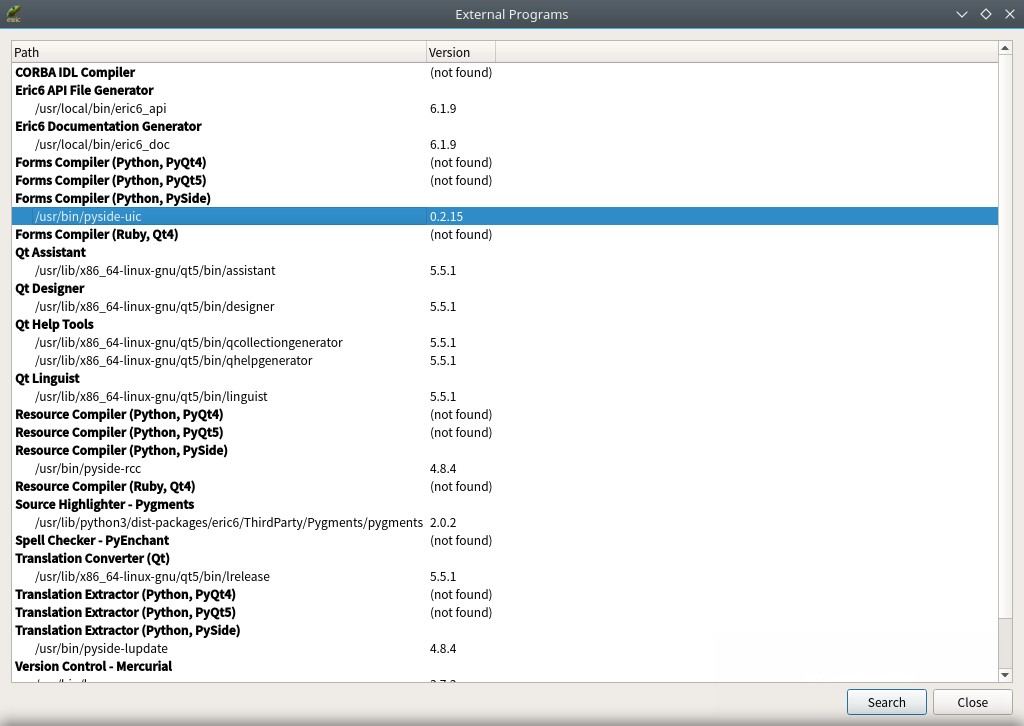Click the 4.8.4 version of pyside-rcc
This screenshot has height=726, width=1024.
click(x=443, y=469)
